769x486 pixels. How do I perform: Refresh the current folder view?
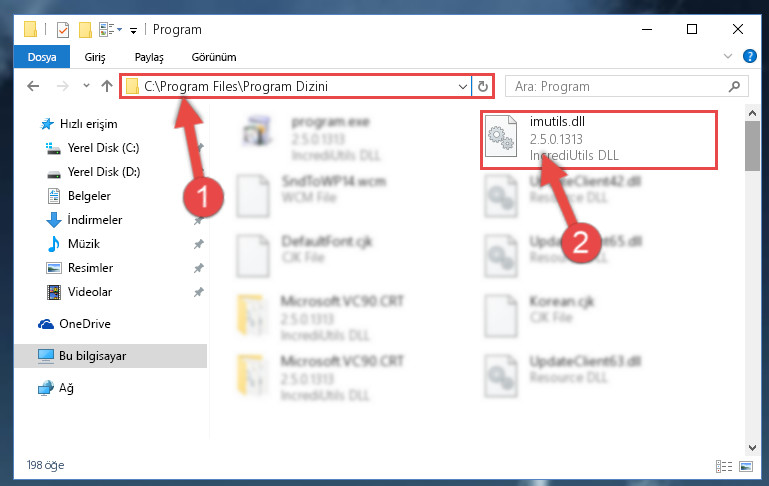483,86
